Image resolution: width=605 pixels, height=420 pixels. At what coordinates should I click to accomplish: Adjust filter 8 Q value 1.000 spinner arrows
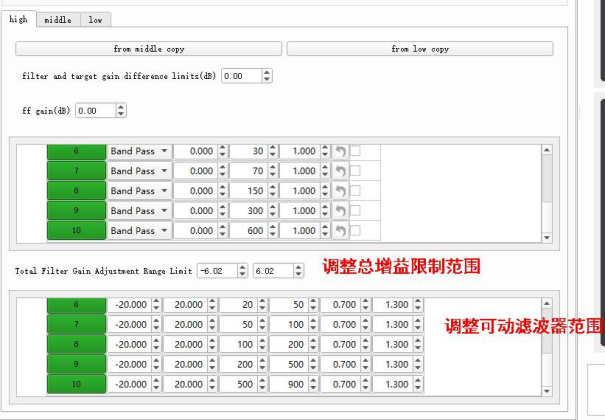[325, 191]
